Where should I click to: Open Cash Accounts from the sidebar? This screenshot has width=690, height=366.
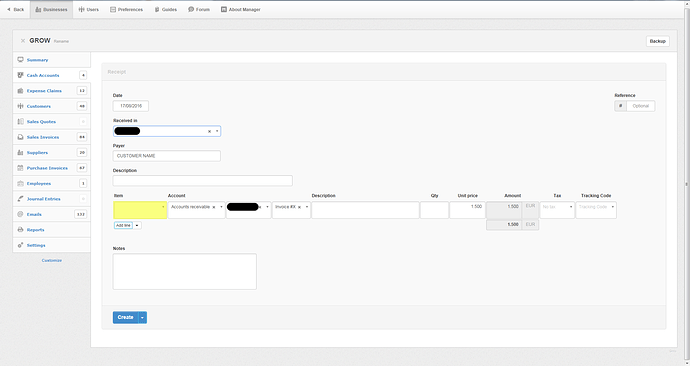click(51, 75)
